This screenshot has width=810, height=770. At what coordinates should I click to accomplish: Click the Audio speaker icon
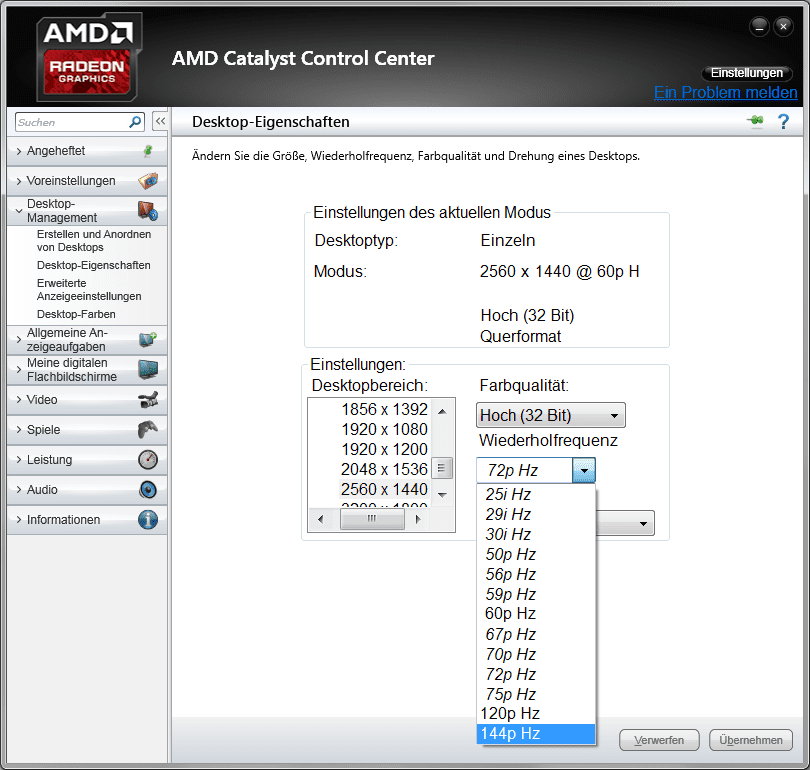pos(148,490)
